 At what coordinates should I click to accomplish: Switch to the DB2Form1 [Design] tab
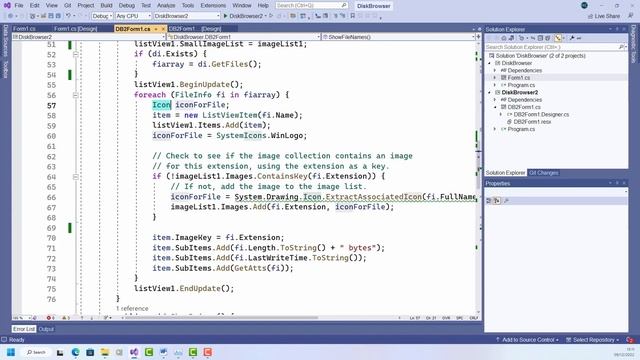195,29
